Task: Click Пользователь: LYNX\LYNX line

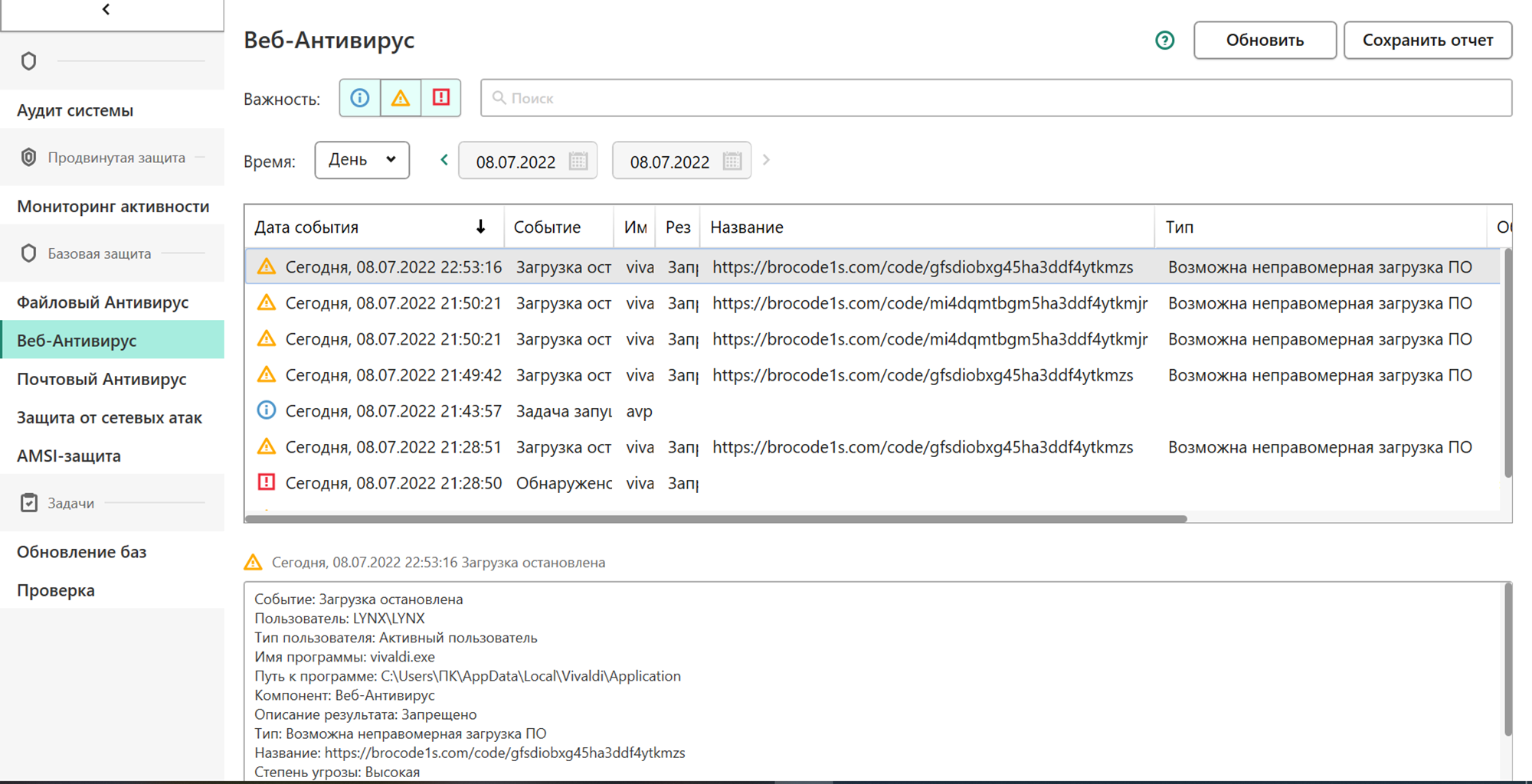Action: click(x=339, y=619)
